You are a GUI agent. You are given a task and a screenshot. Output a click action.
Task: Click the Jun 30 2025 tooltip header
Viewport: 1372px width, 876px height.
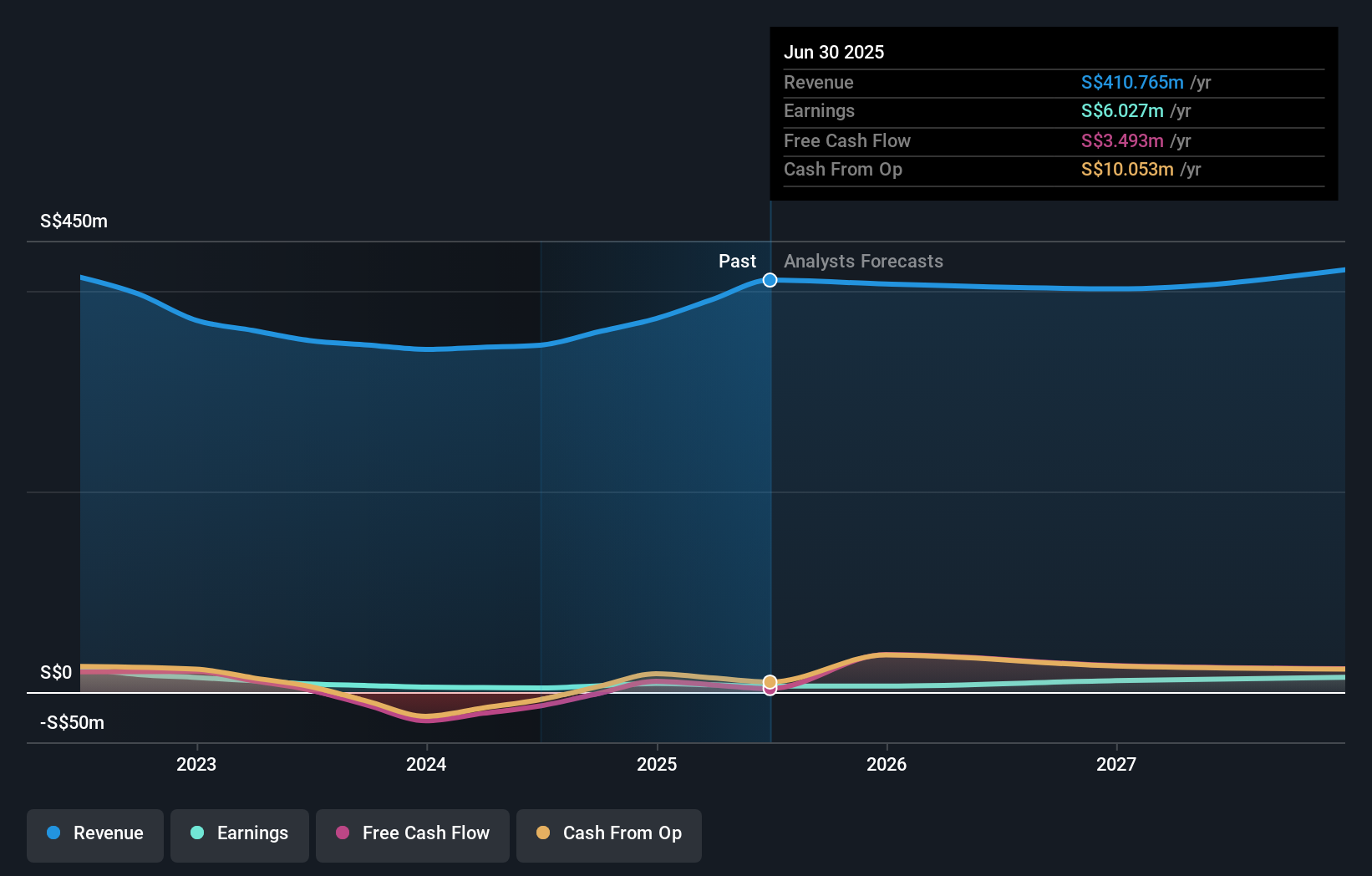[x=834, y=52]
